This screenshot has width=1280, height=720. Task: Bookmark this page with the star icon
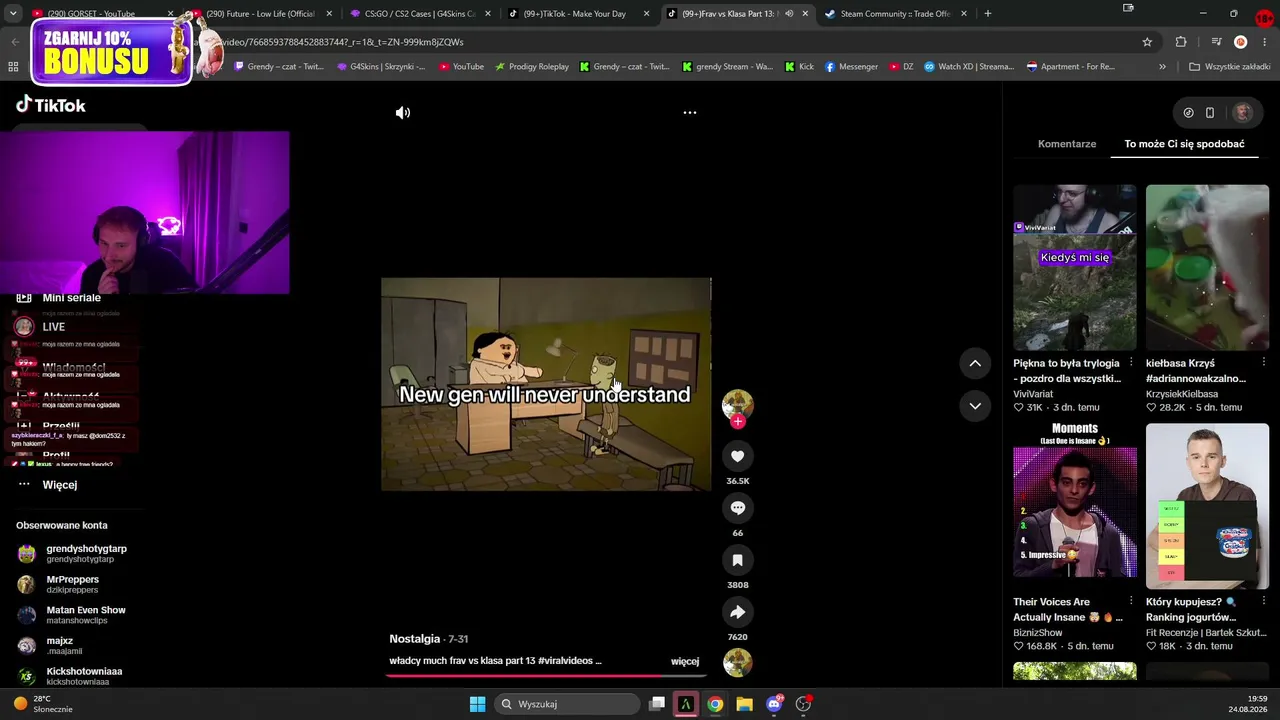pyautogui.click(x=1147, y=42)
